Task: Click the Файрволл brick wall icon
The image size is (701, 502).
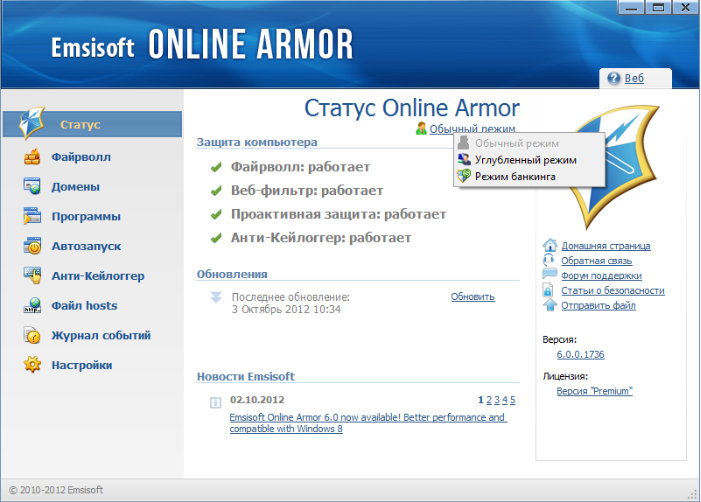Action: click(32, 157)
